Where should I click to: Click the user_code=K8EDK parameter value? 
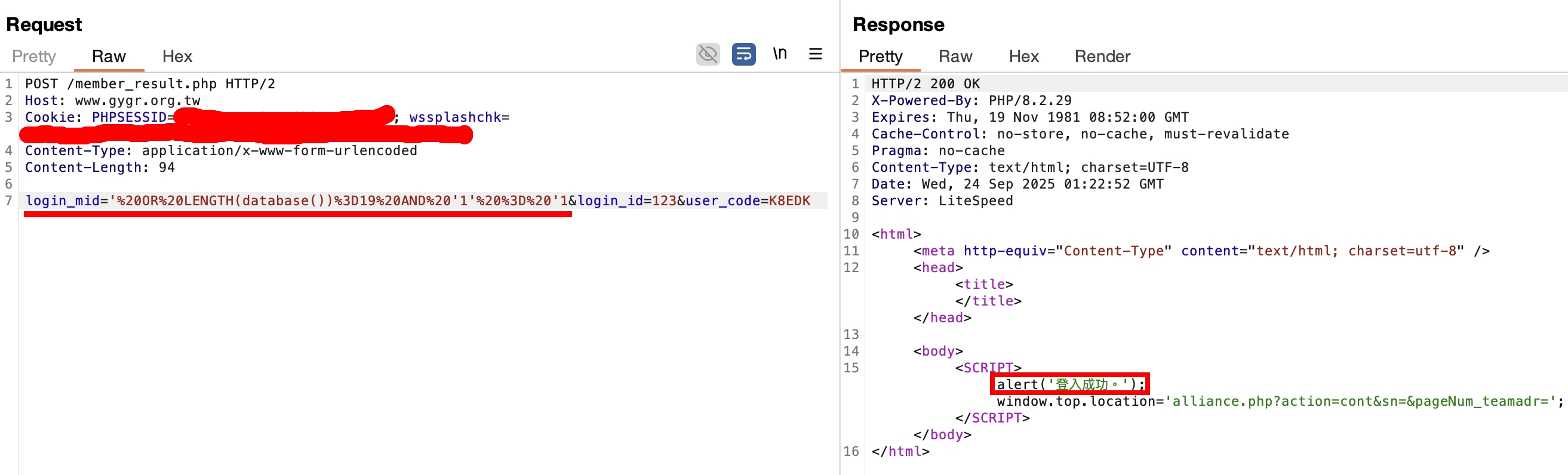pos(748,201)
